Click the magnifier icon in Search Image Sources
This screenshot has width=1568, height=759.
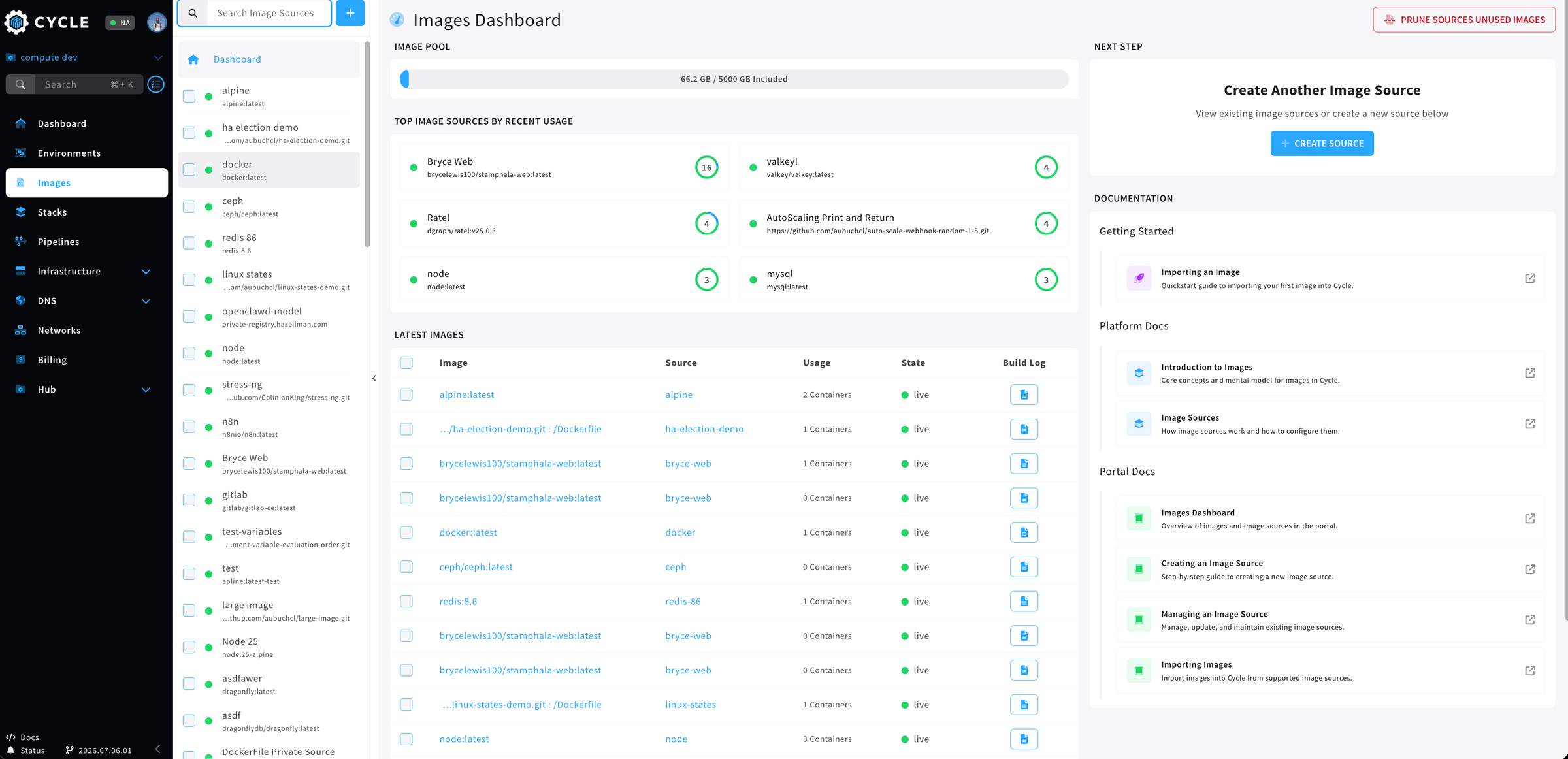(x=193, y=13)
